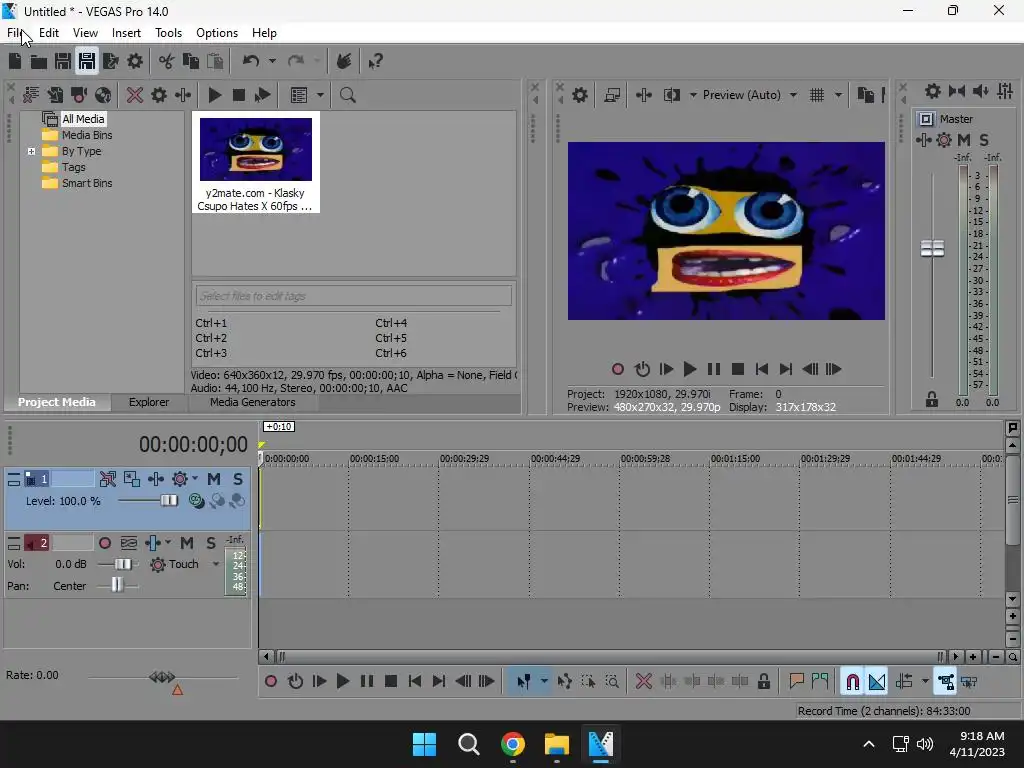The width and height of the screenshot is (1024, 768).
Task: Click the Cut scissors icon
Action: (167, 61)
